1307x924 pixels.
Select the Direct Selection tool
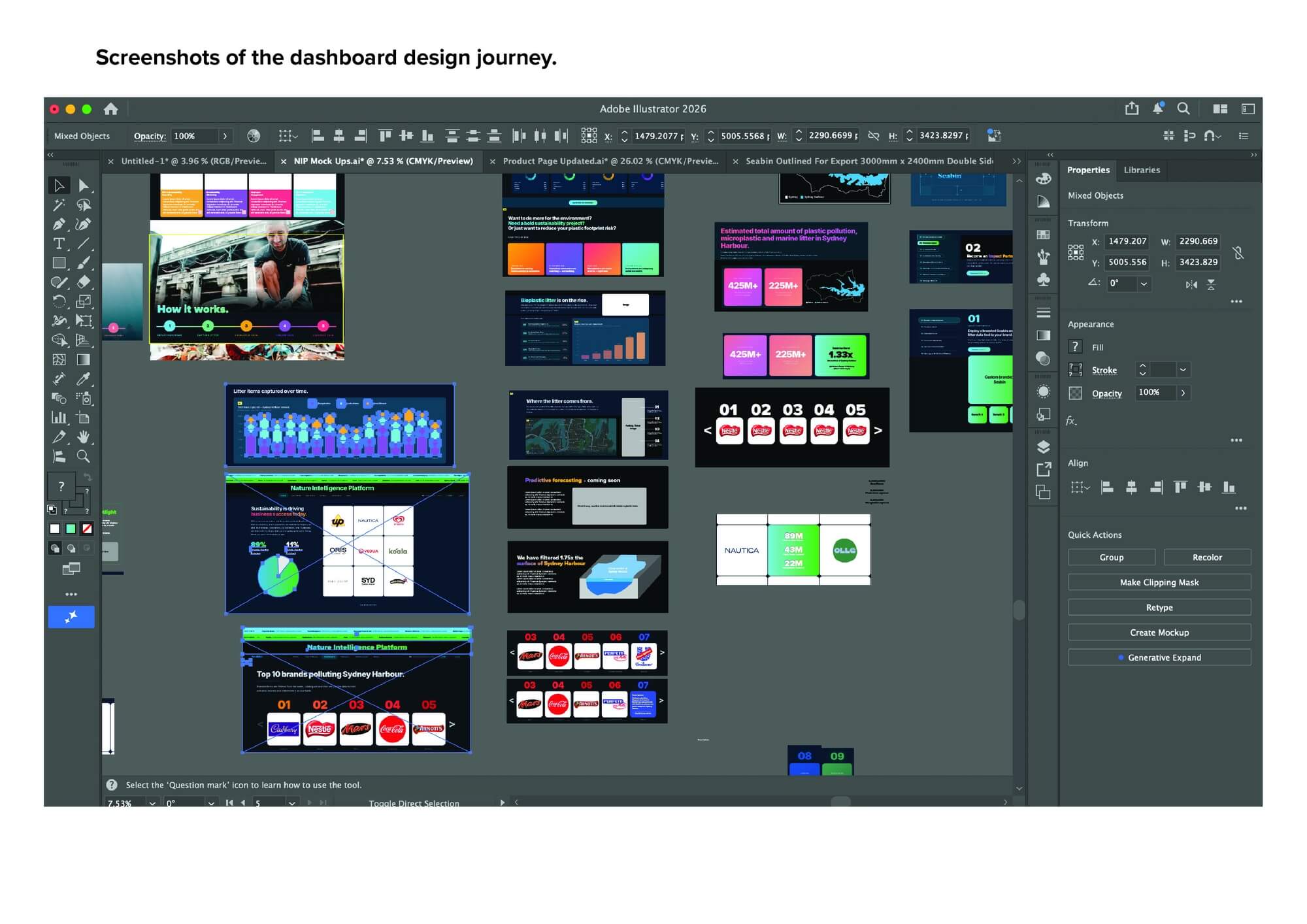pyautogui.click(x=84, y=186)
